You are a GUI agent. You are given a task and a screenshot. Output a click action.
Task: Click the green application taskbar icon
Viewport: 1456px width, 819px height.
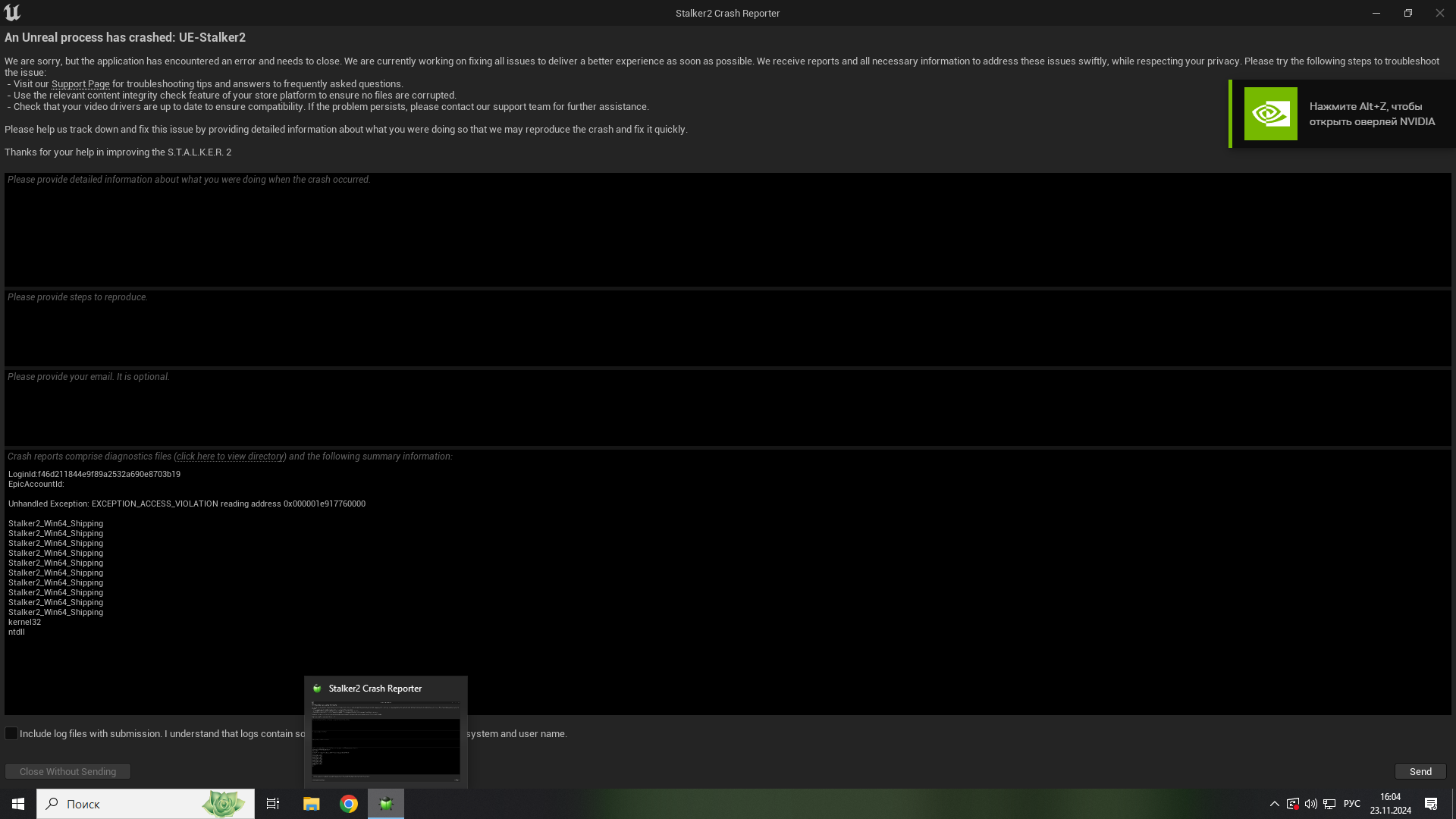click(x=386, y=803)
